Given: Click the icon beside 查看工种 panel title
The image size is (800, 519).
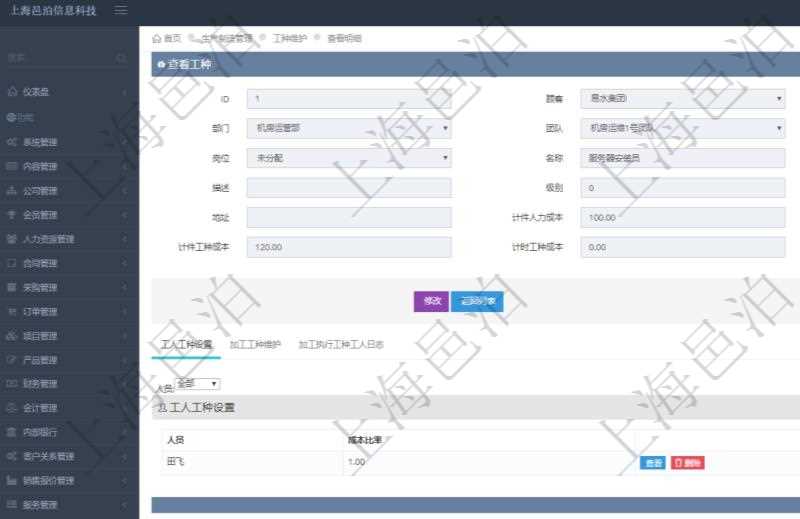Looking at the screenshot, I should pos(161,64).
